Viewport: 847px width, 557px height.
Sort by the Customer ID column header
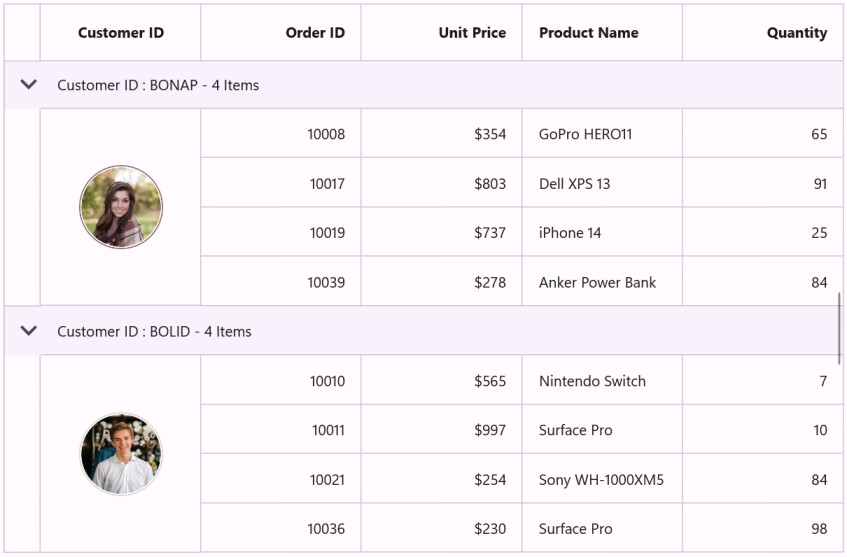[120, 33]
